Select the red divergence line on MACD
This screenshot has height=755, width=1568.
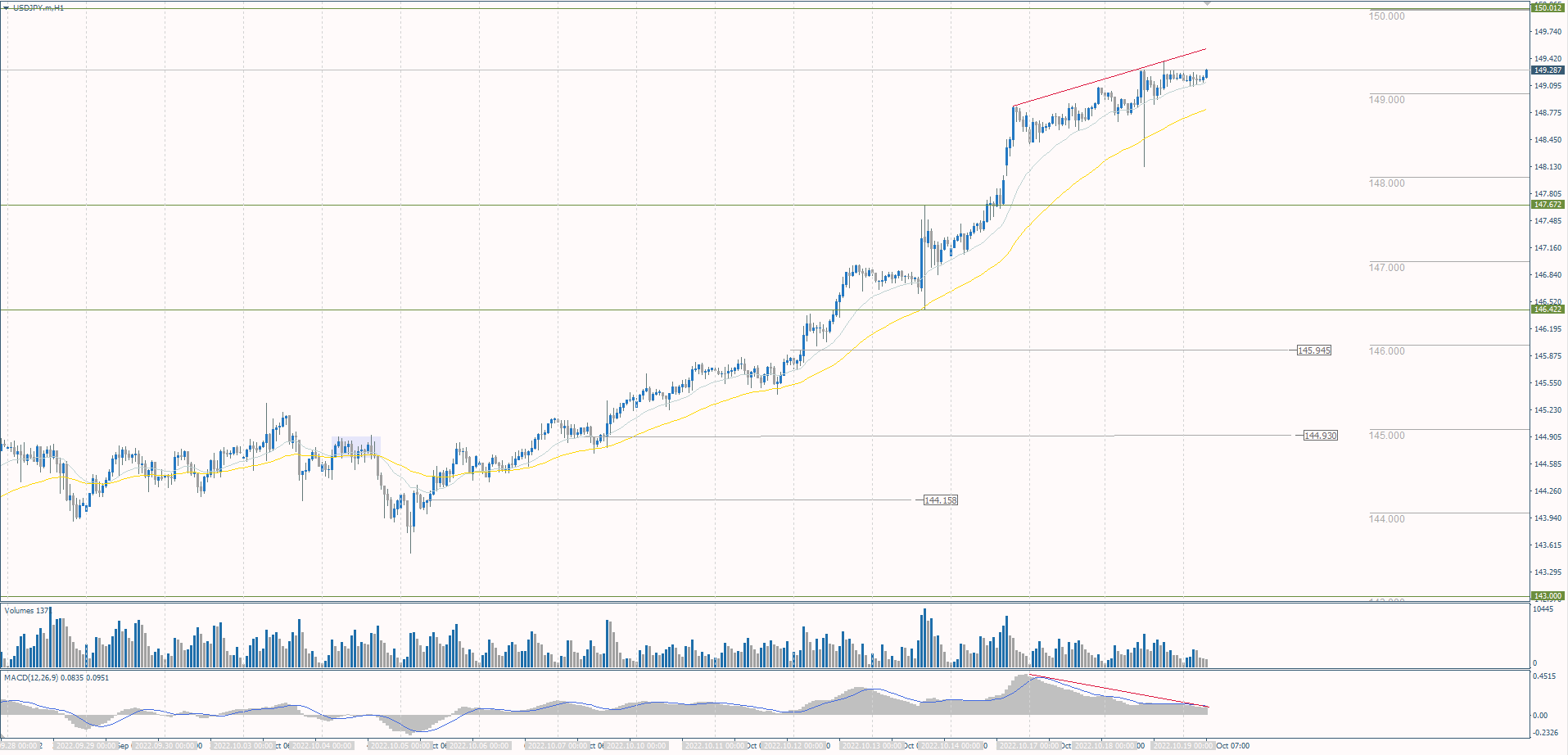1119,691
